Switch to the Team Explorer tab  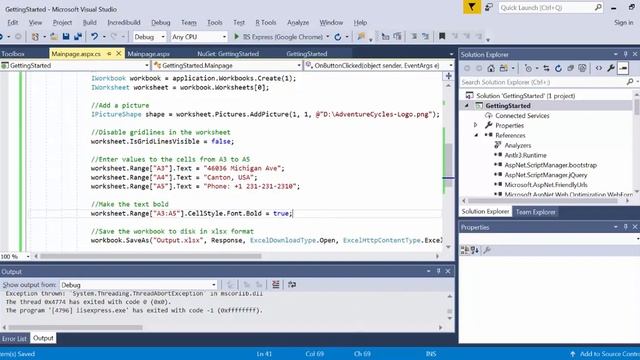point(536,211)
